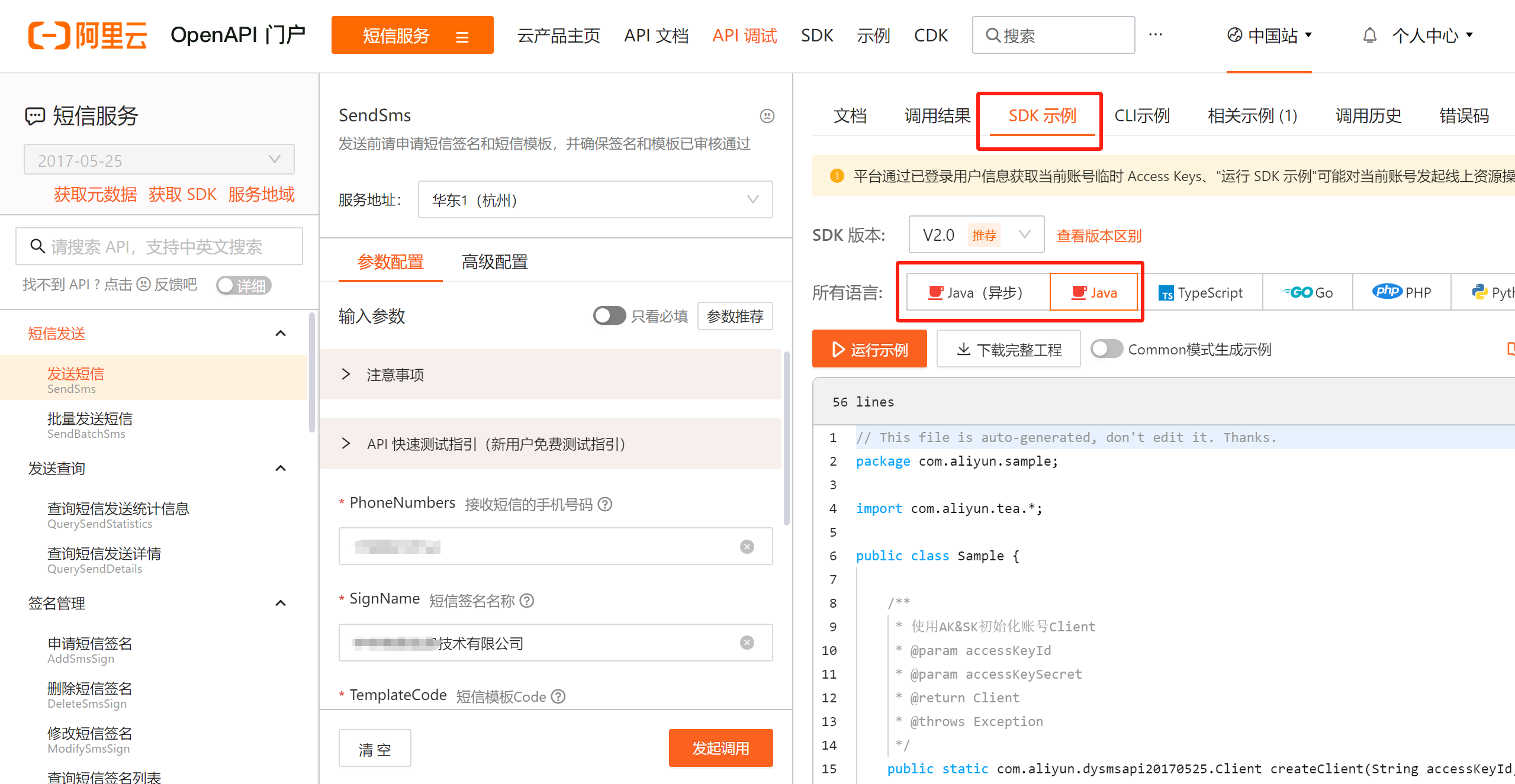Click the 发起调用 button
This screenshot has height=784, width=1515.
click(x=720, y=748)
